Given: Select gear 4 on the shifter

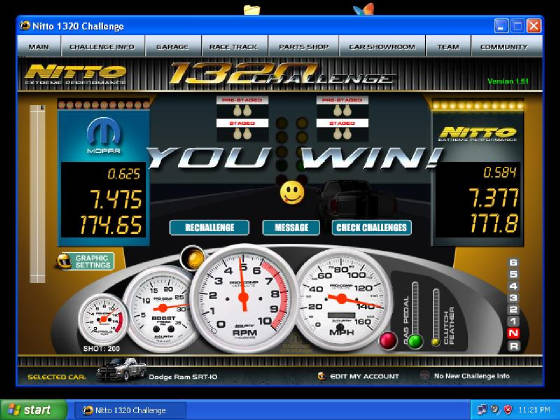Looking at the screenshot, I should [x=513, y=286].
